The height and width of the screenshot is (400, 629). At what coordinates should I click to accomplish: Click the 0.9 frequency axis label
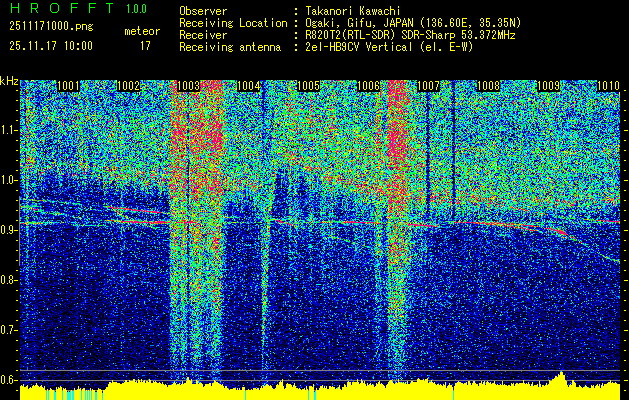8,230
